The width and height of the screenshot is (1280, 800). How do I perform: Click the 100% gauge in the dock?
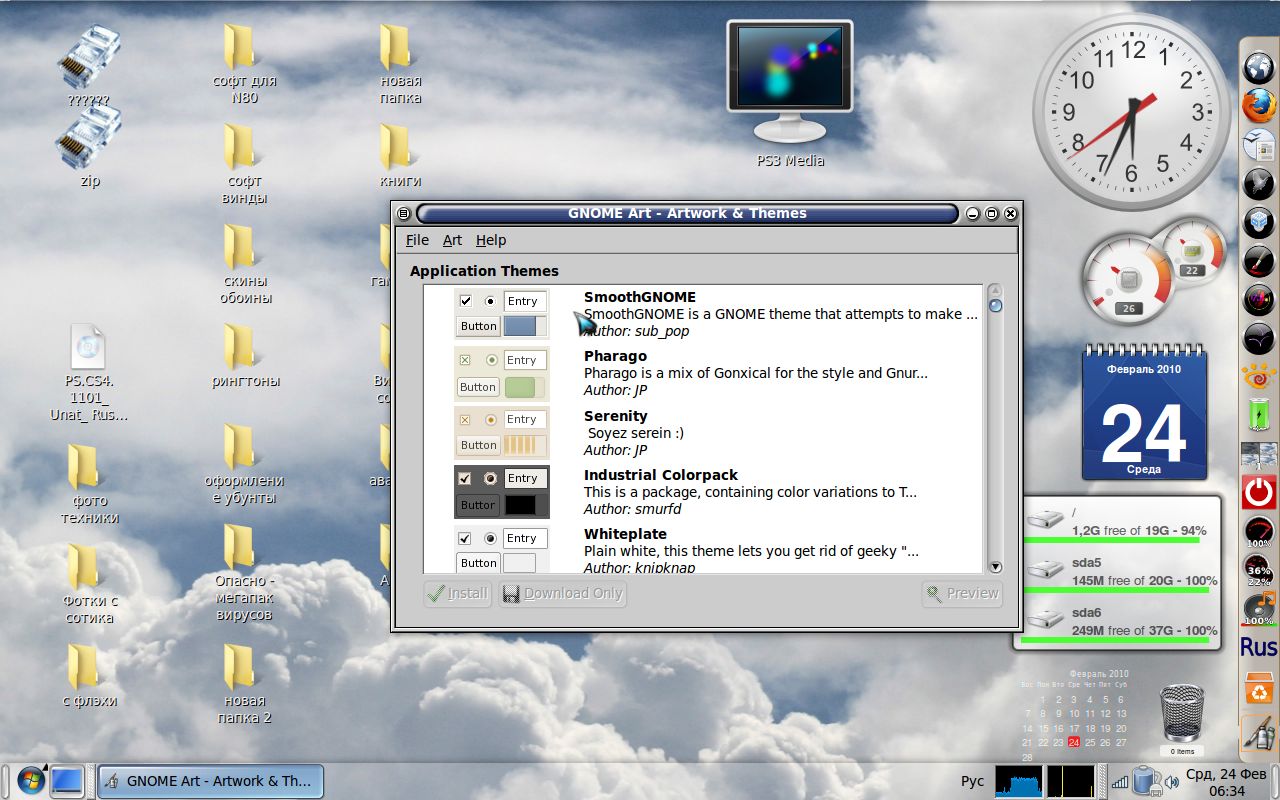coord(1258,531)
